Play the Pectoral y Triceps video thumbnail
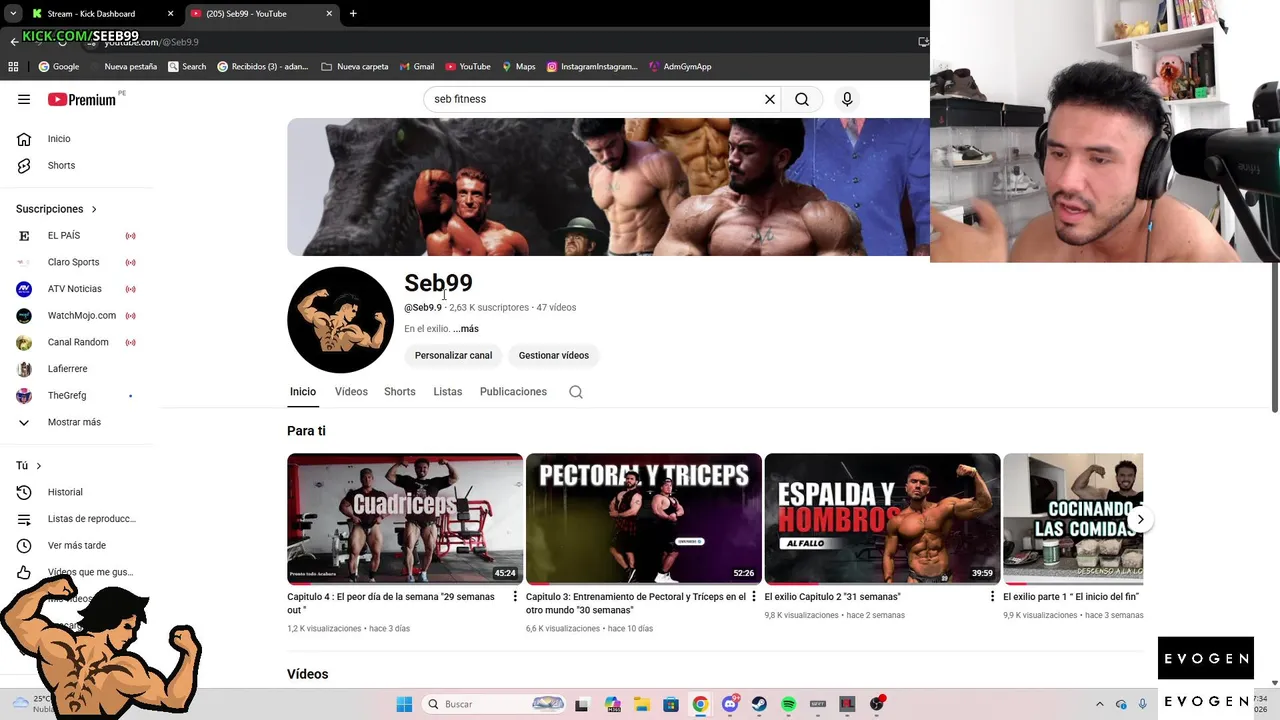1280x720 pixels. click(x=644, y=519)
